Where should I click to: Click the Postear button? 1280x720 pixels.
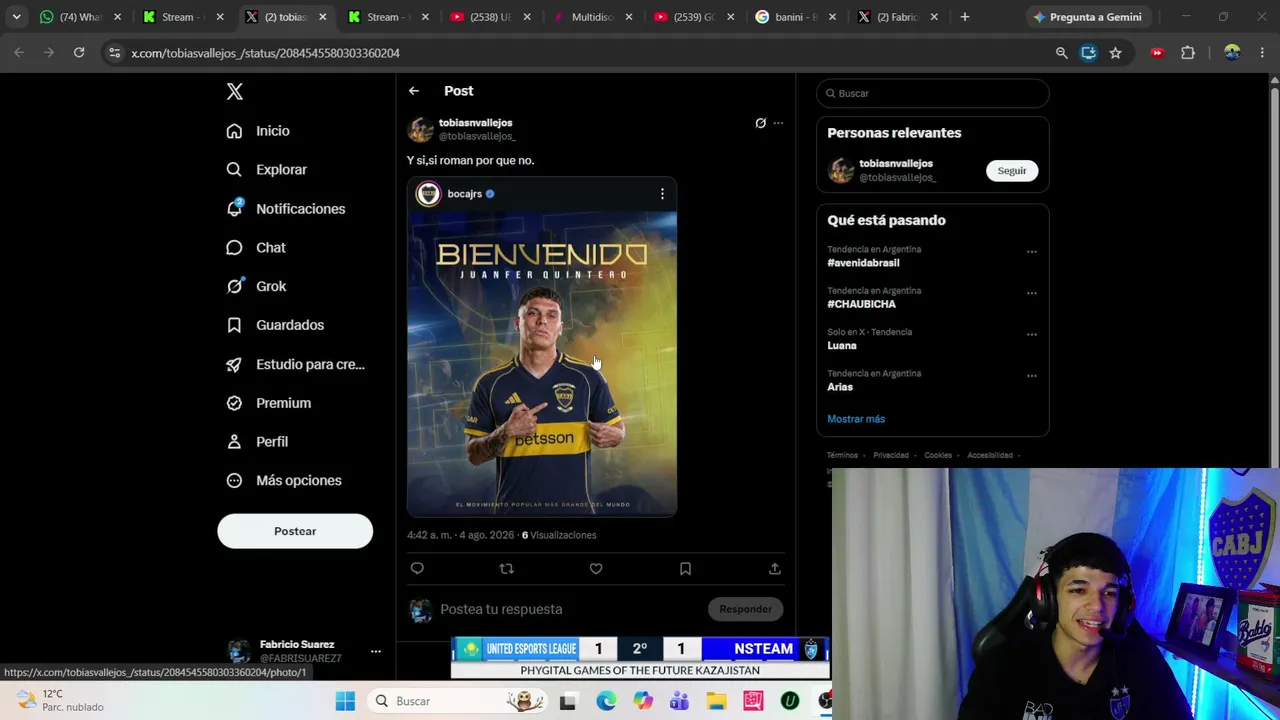pyautogui.click(x=295, y=532)
